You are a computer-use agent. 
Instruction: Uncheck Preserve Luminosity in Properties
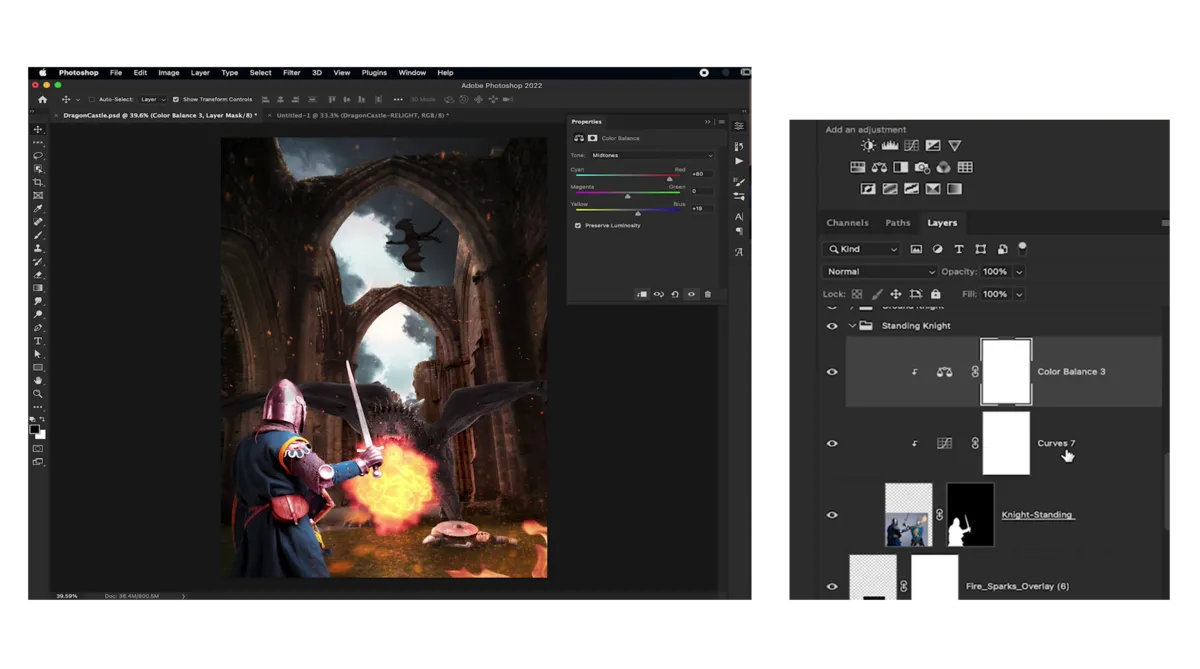pos(578,225)
